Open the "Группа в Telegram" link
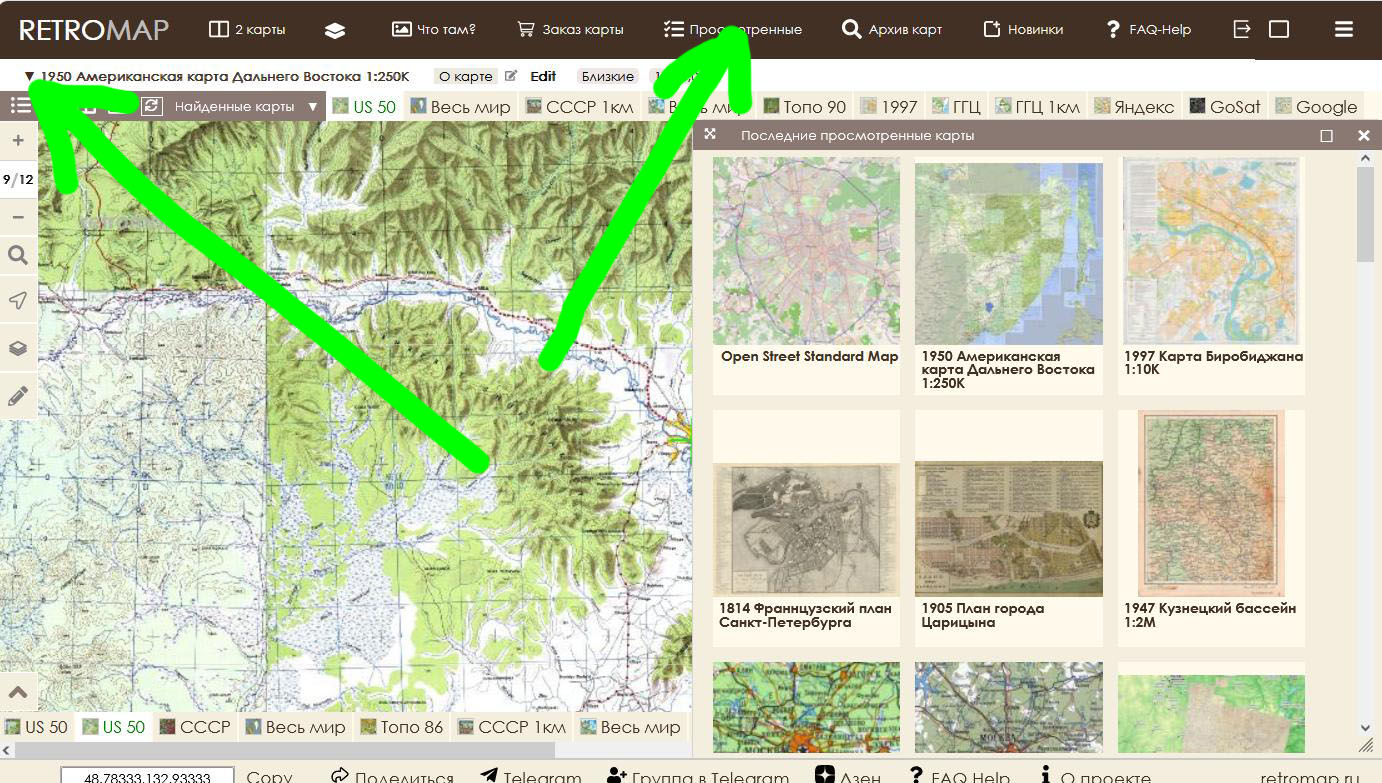1382x783 pixels. click(698, 777)
